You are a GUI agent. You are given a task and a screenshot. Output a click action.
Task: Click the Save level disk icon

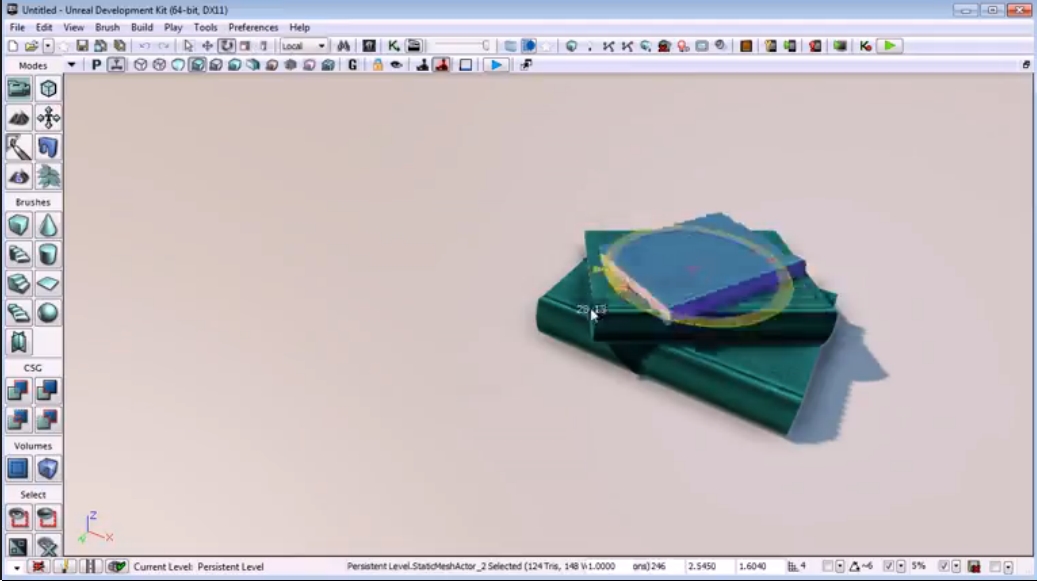coord(82,46)
